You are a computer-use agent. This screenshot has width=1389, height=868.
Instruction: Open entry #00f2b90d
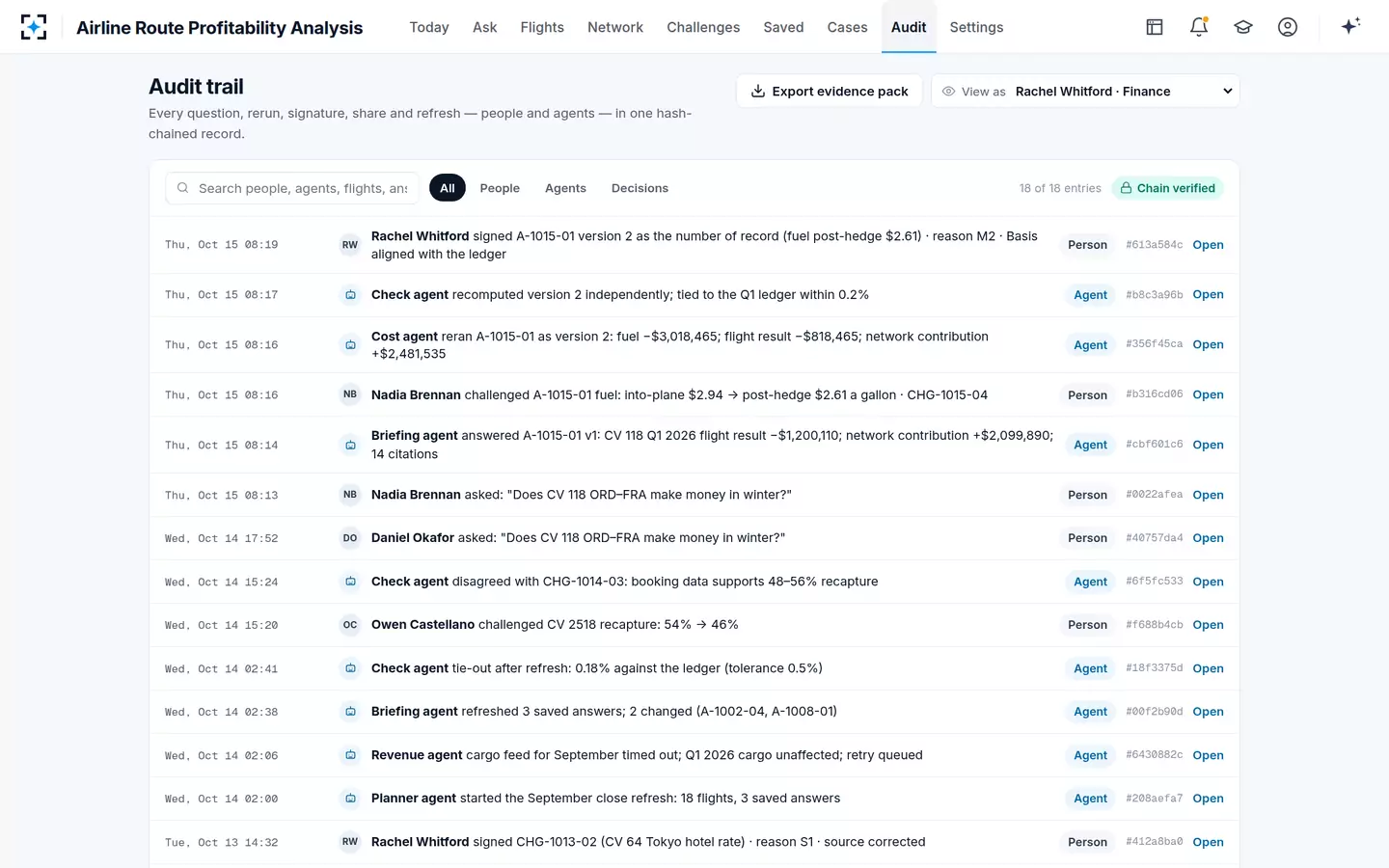click(1208, 712)
